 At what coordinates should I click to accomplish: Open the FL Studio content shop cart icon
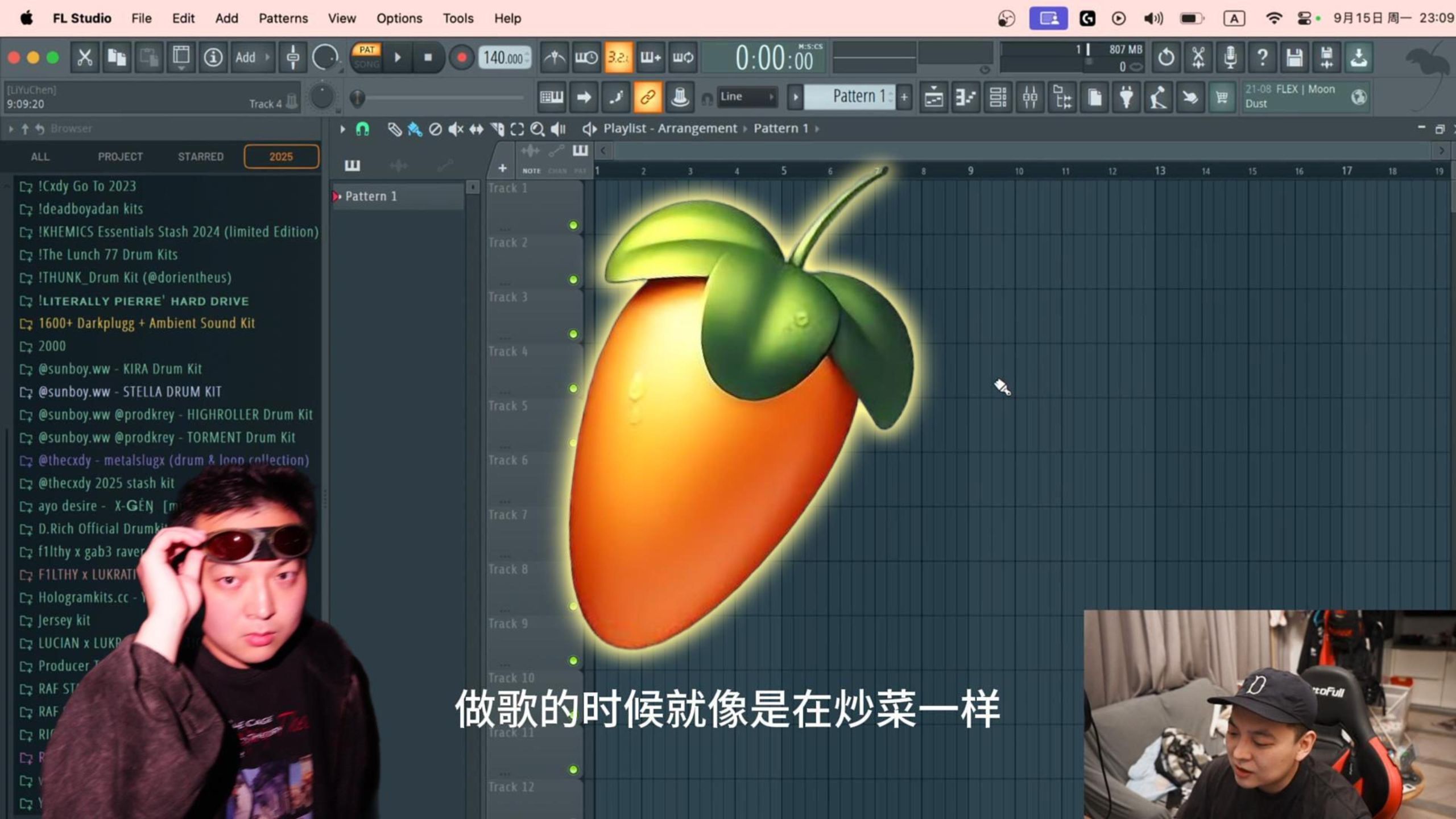coord(1222,97)
